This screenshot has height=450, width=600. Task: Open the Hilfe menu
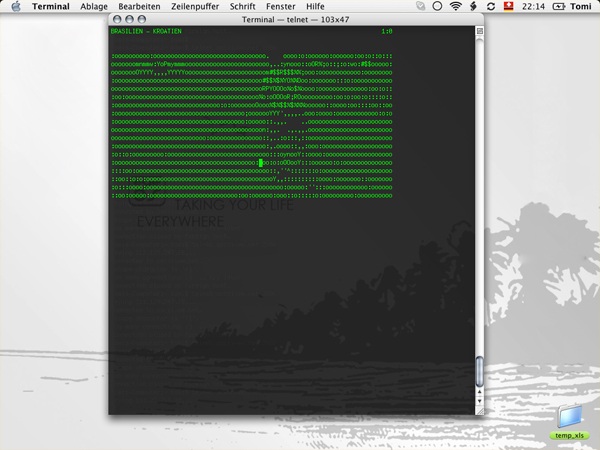(x=315, y=7)
